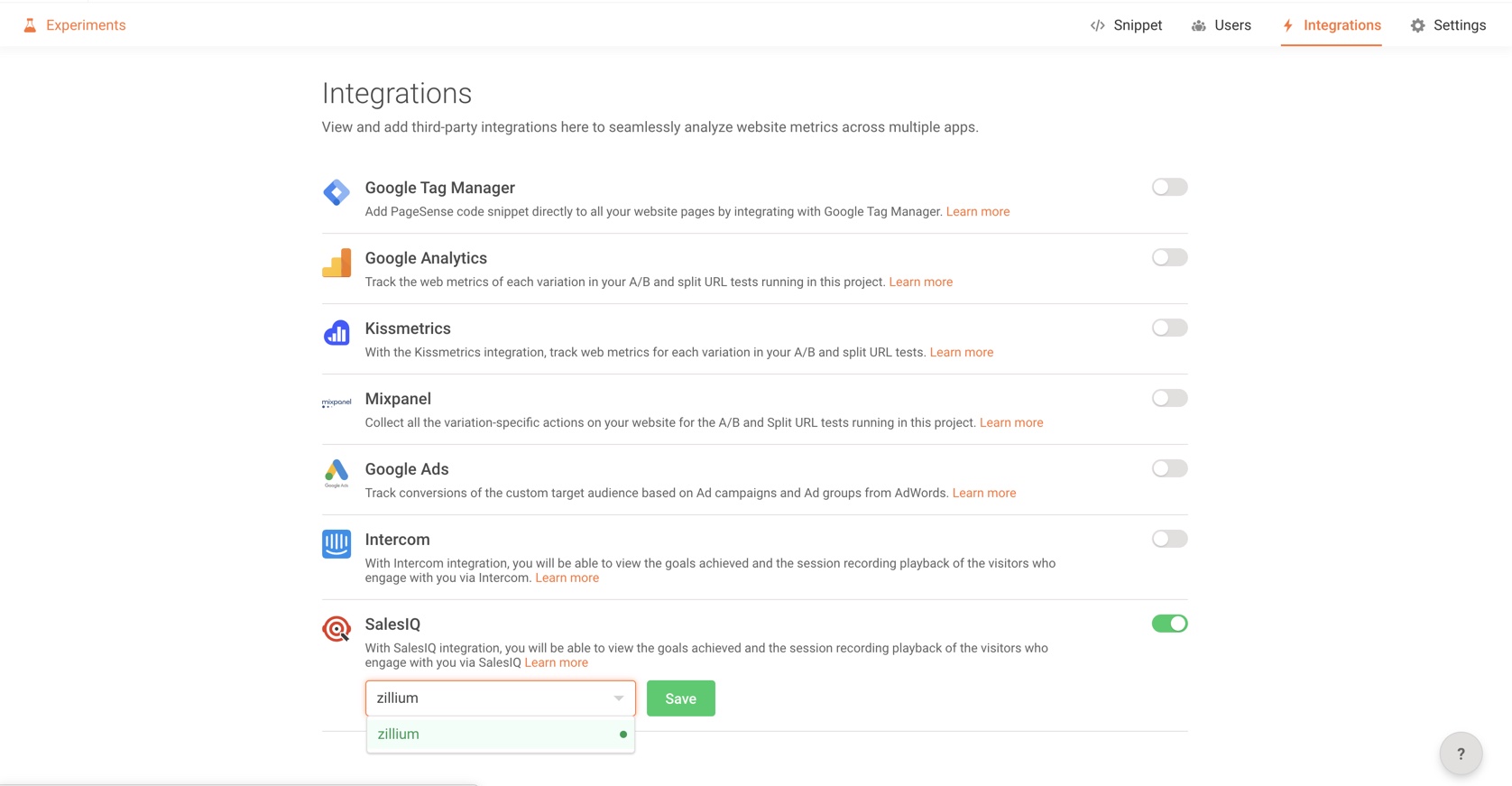This screenshot has width=1512, height=786.
Task: Enable the Mixpanel integration switch
Action: point(1169,398)
